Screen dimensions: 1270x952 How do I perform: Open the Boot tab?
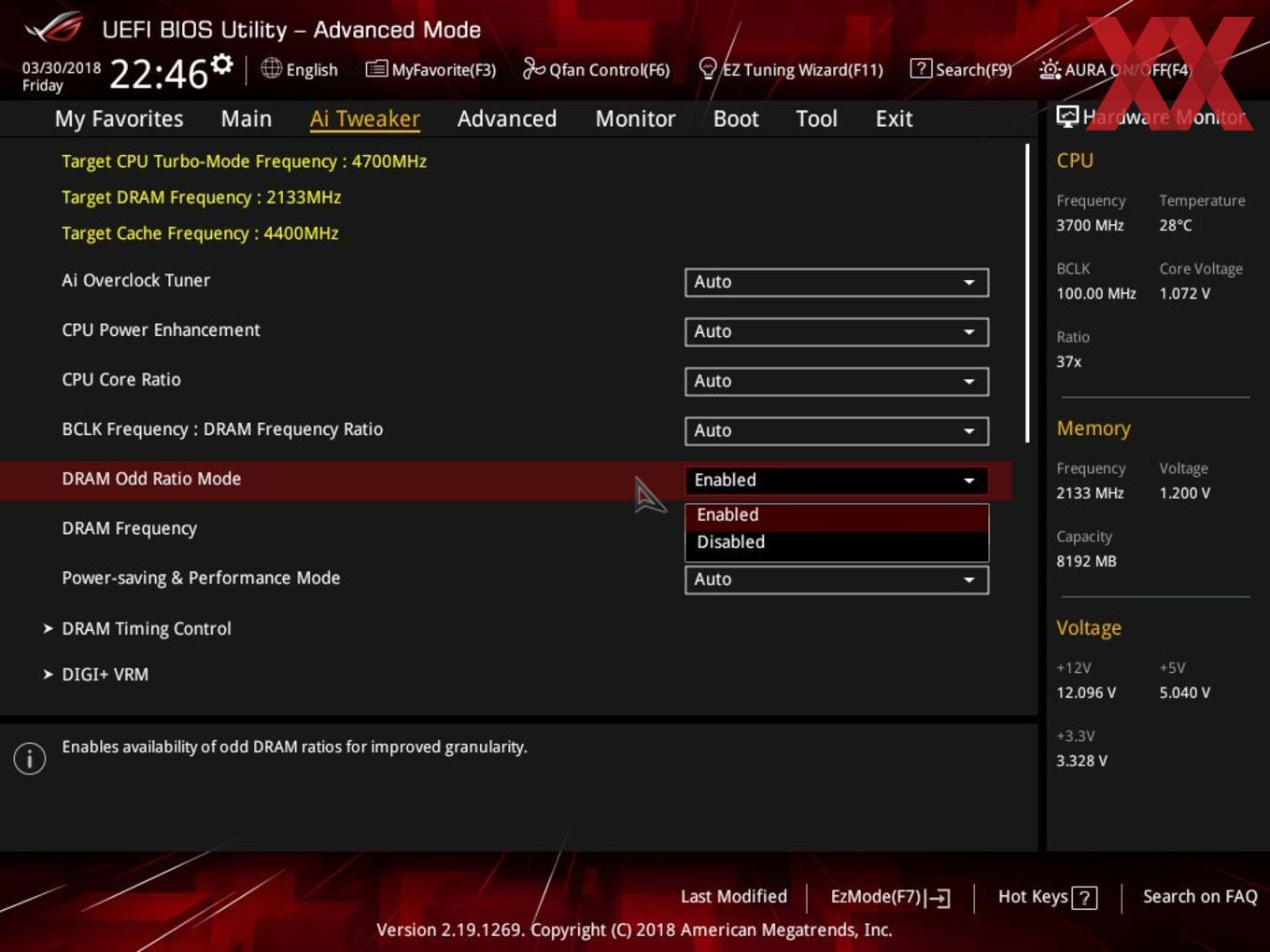click(x=736, y=119)
